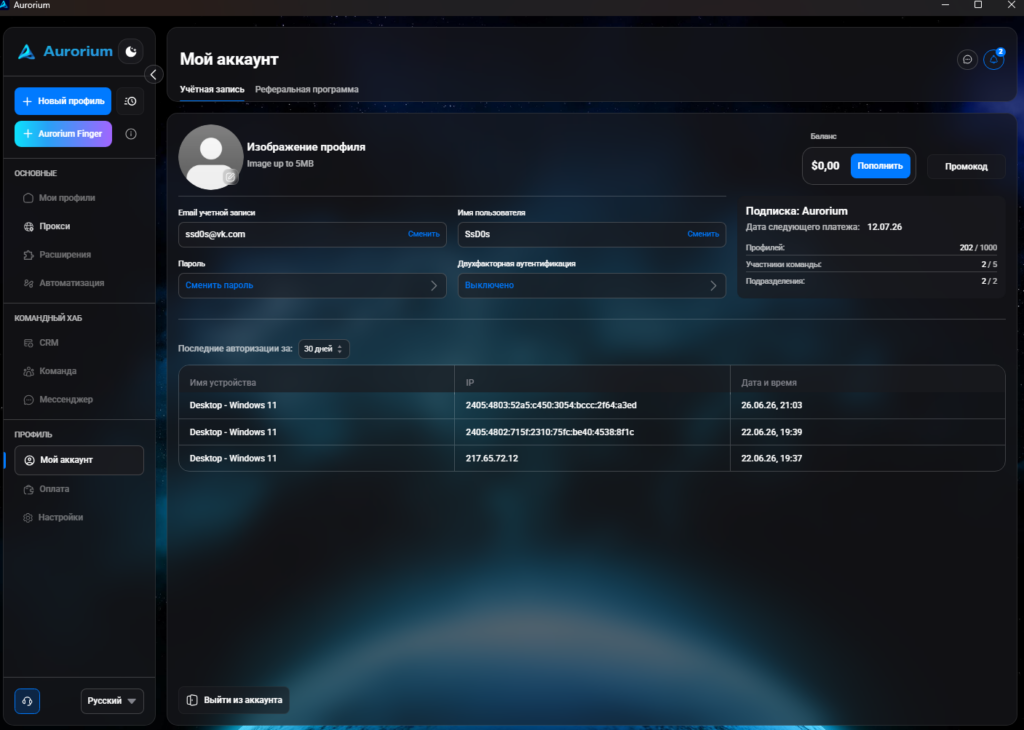Open support with the headset icon
This screenshot has width=1024, height=730.
point(27,701)
